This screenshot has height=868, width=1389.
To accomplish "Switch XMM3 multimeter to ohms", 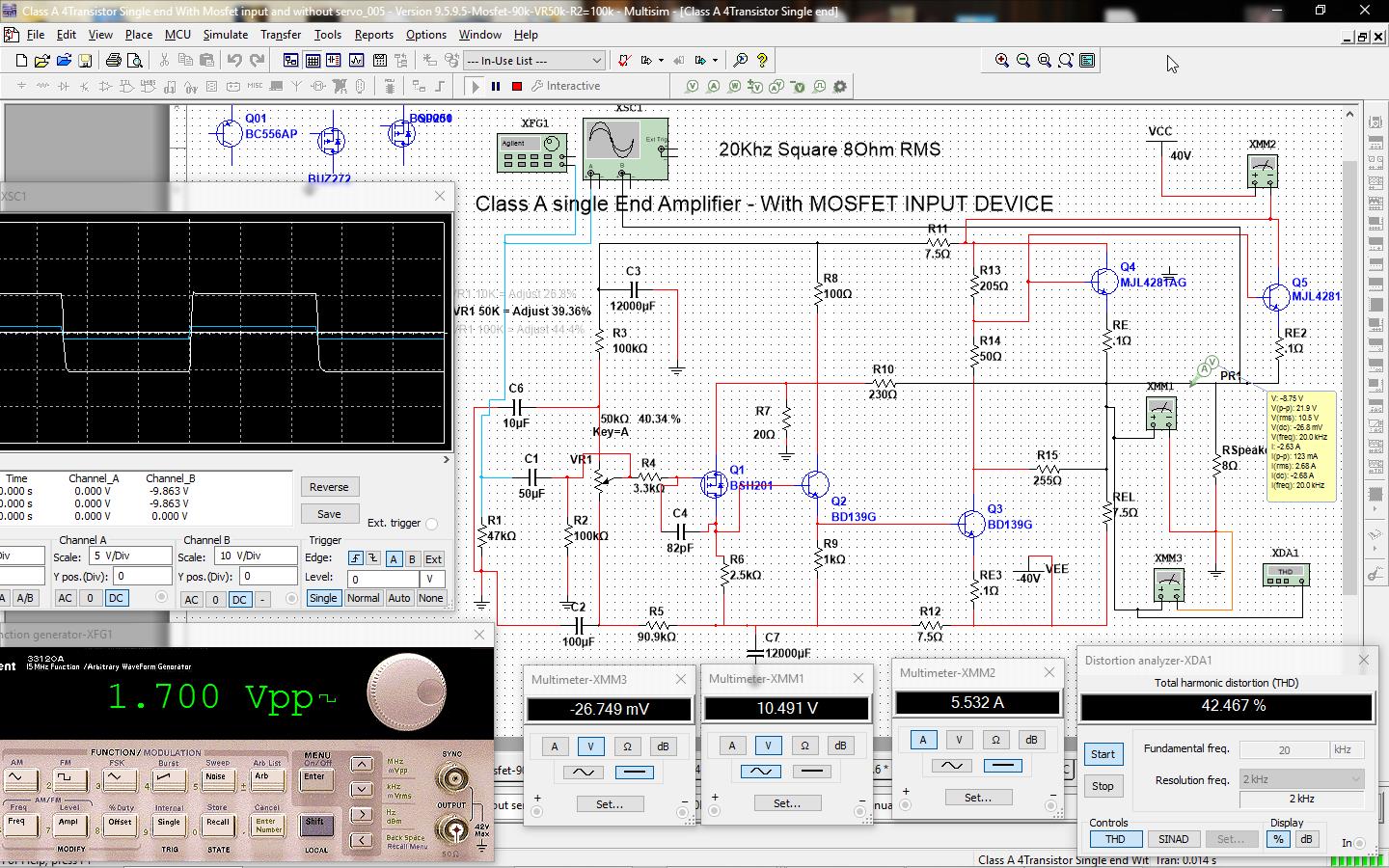I will [x=627, y=746].
